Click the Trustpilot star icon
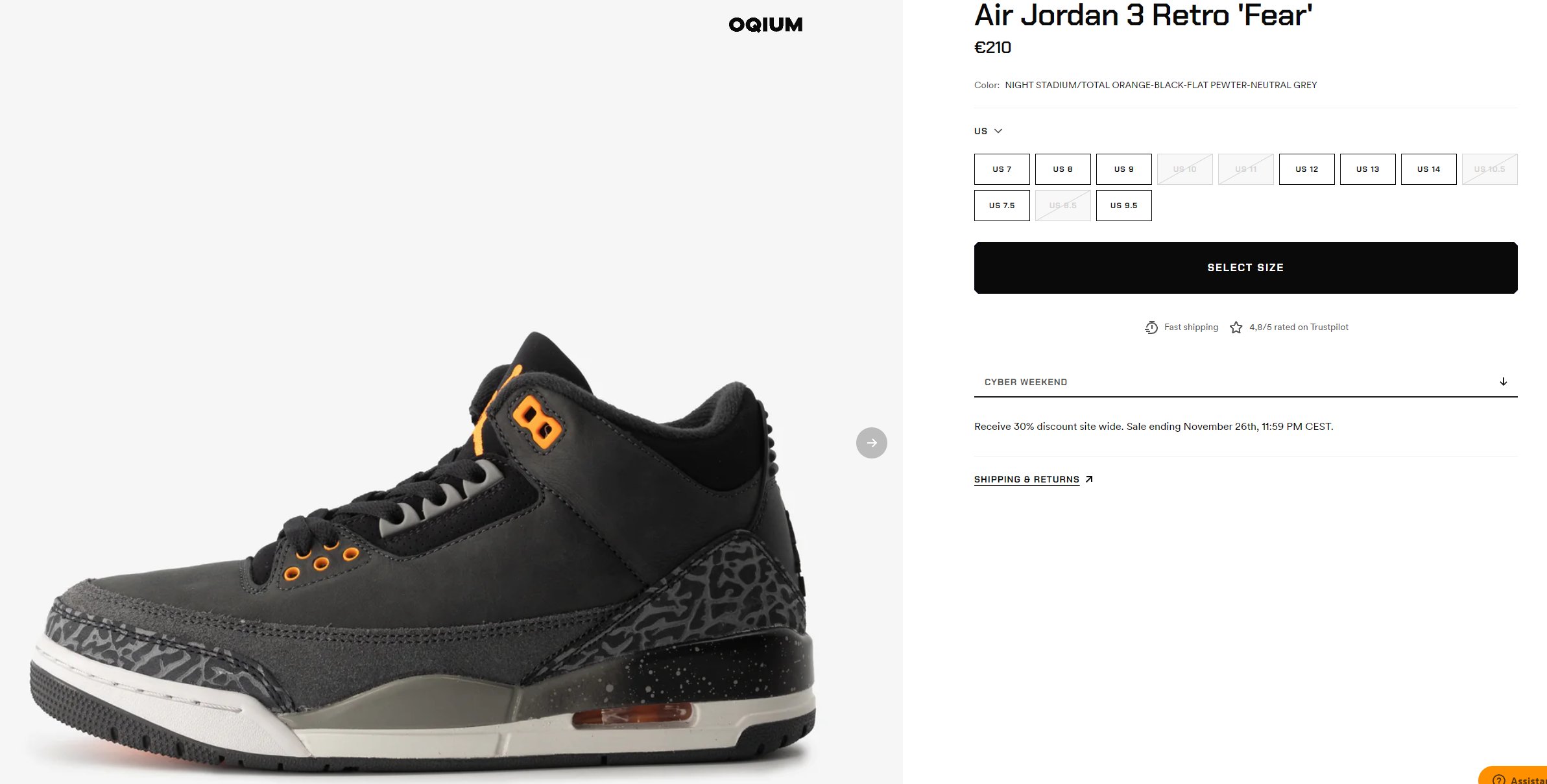The width and height of the screenshot is (1547, 784). pos(1236,327)
